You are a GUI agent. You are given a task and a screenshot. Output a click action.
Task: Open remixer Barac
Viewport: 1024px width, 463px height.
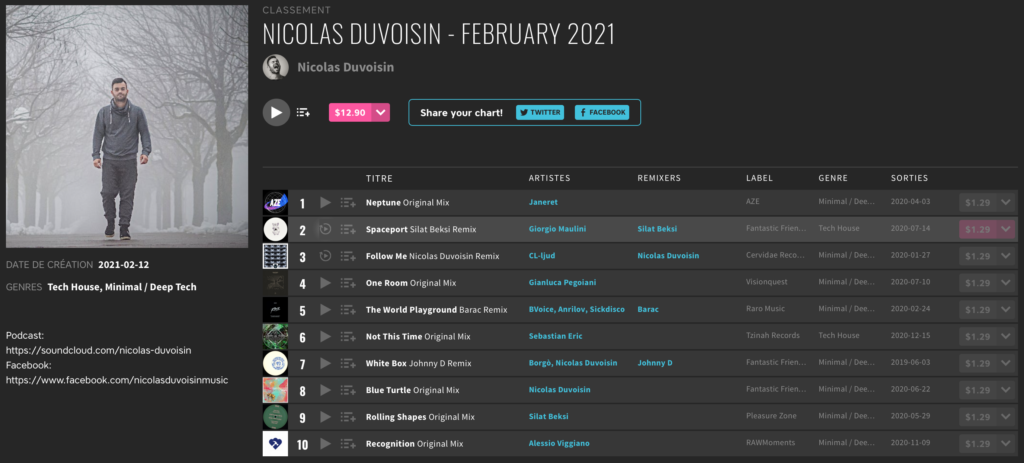click(x=648, y=310)
